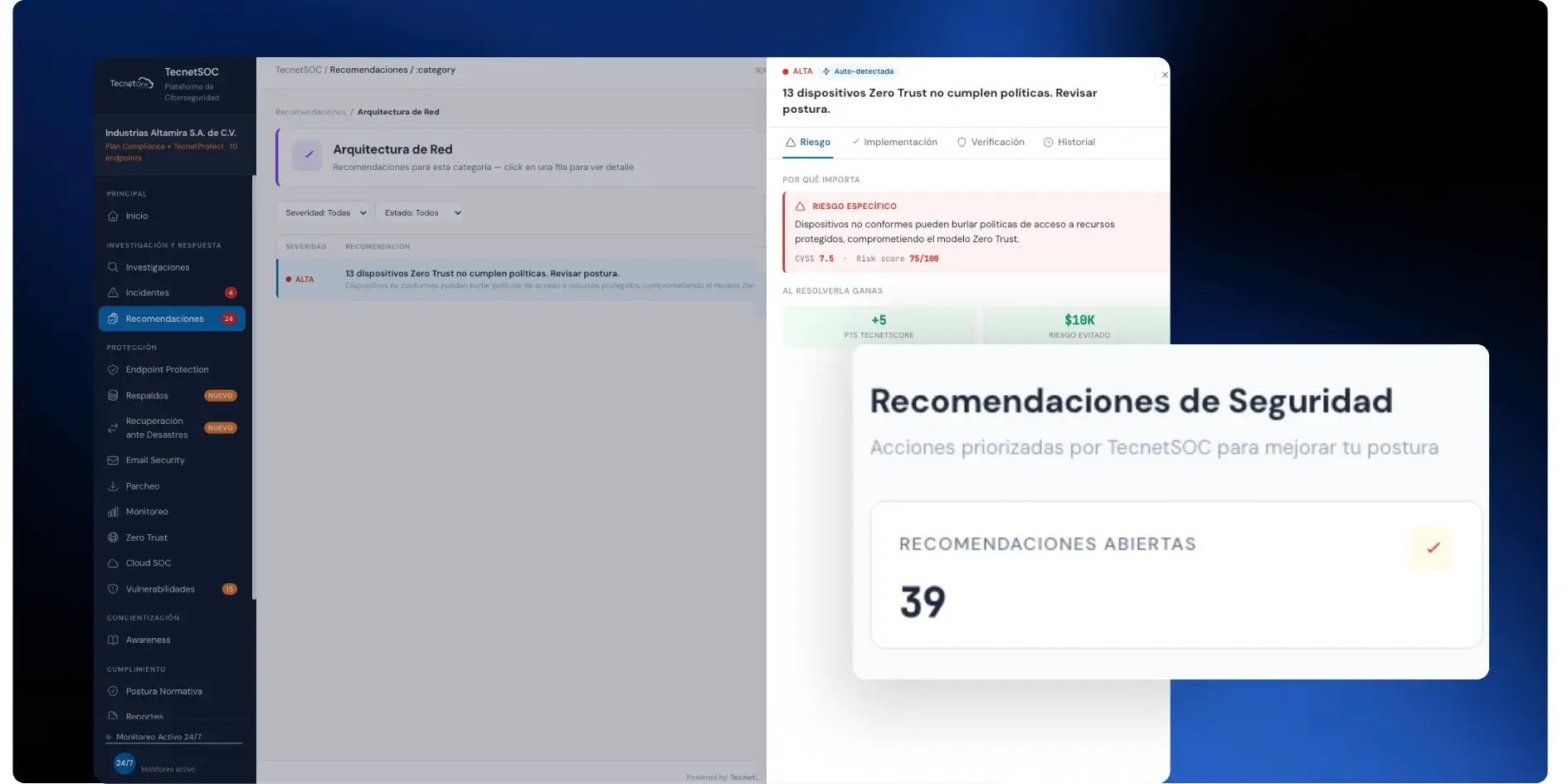Click the Tecnet logo in sidebar header
This screenshot has width=1568, height=784.
132,83
